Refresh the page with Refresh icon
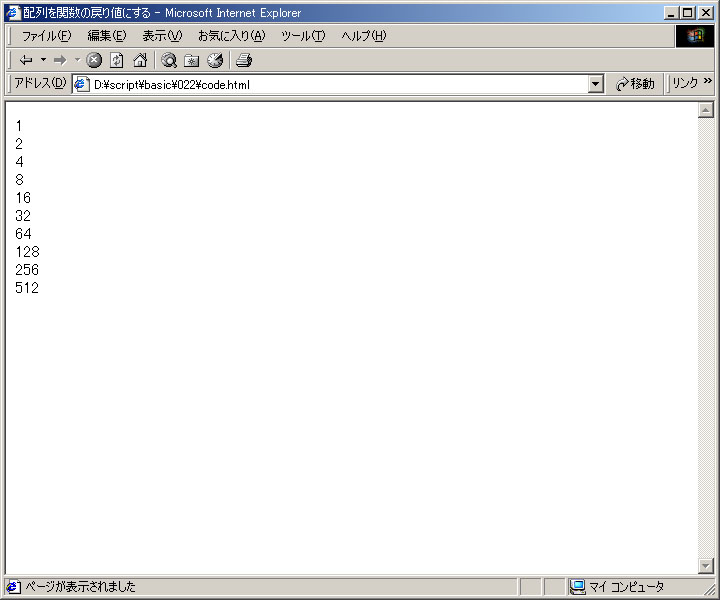 pyautogui.click(x=117, y=60)
